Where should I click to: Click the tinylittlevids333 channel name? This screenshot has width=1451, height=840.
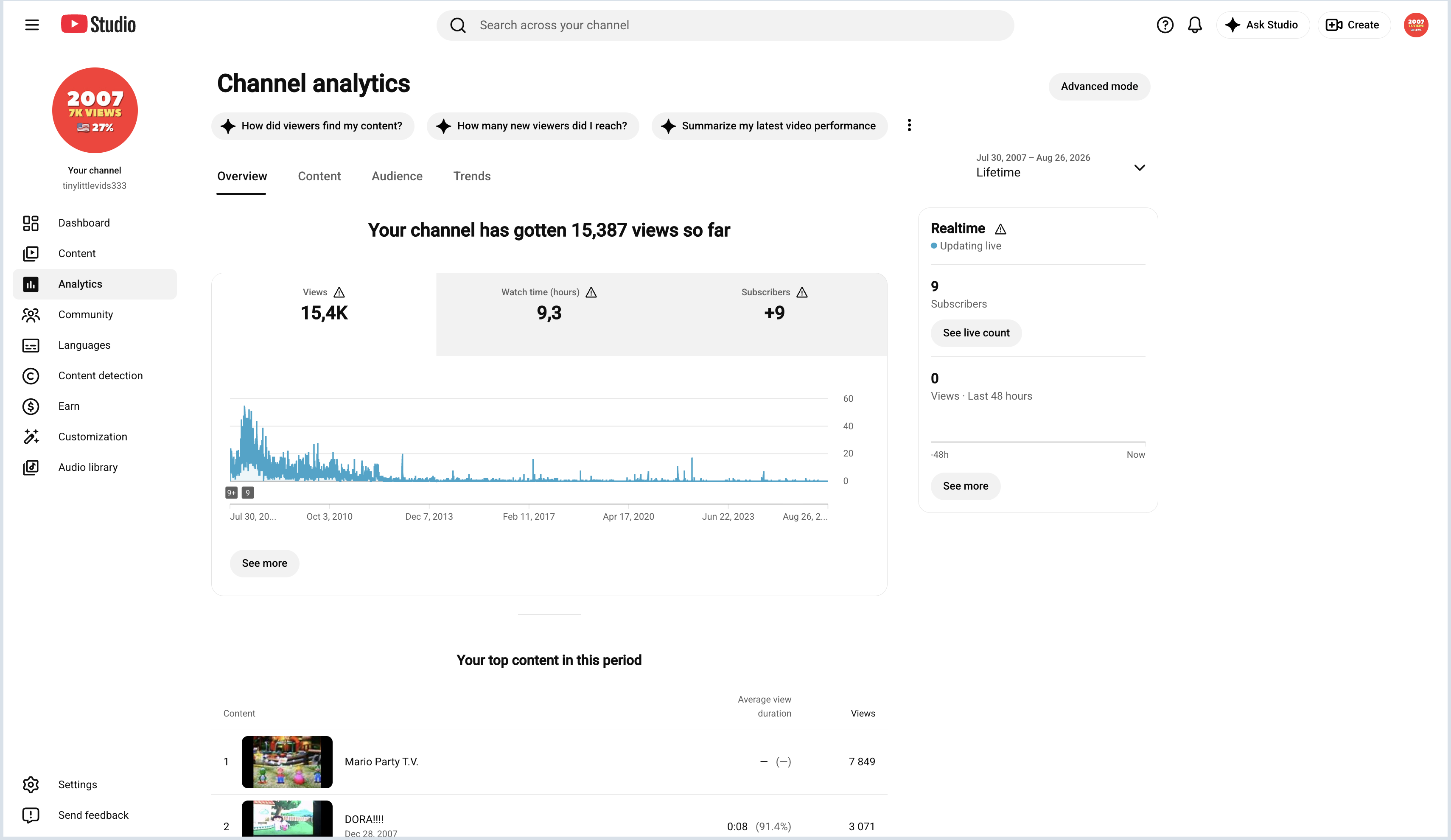point(95,185)
